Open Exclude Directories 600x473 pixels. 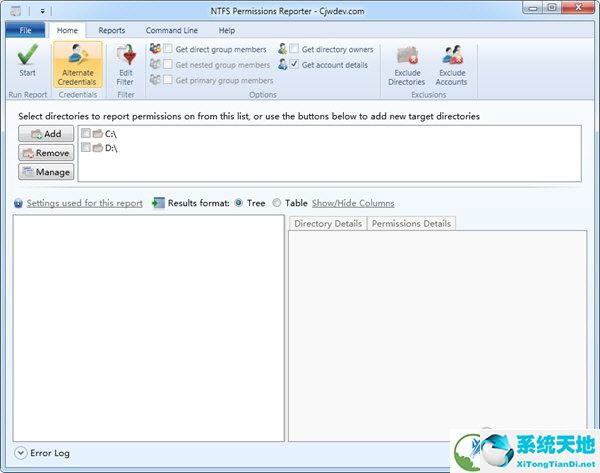tap(406, 65)
